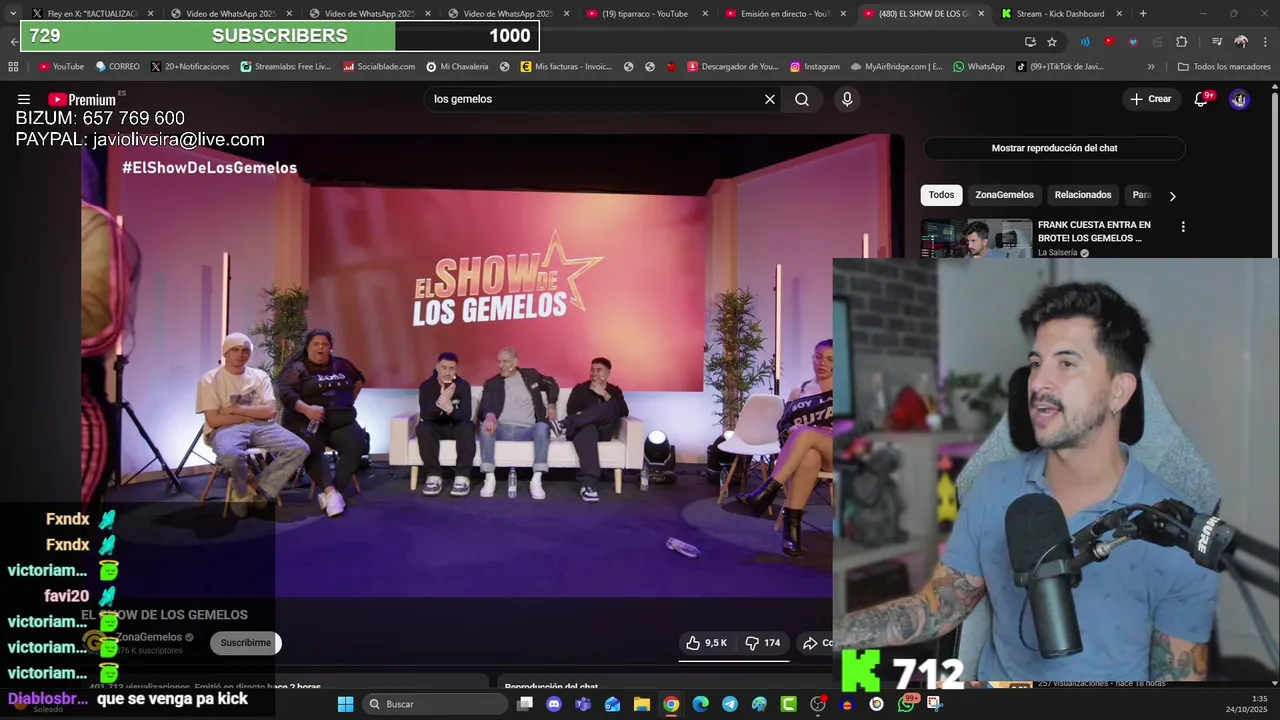Select the Relacionados filter chip

pos(1083,195)
